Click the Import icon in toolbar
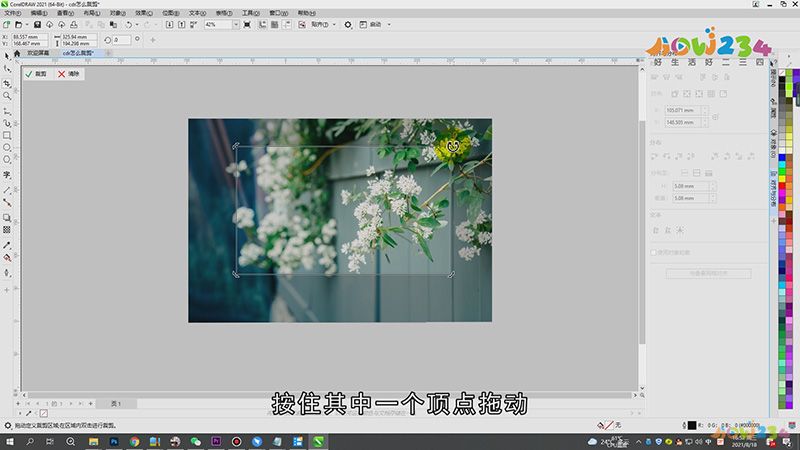Image resolution: width=800 pixels, height=450 pixels. click(x=169, y=24)
